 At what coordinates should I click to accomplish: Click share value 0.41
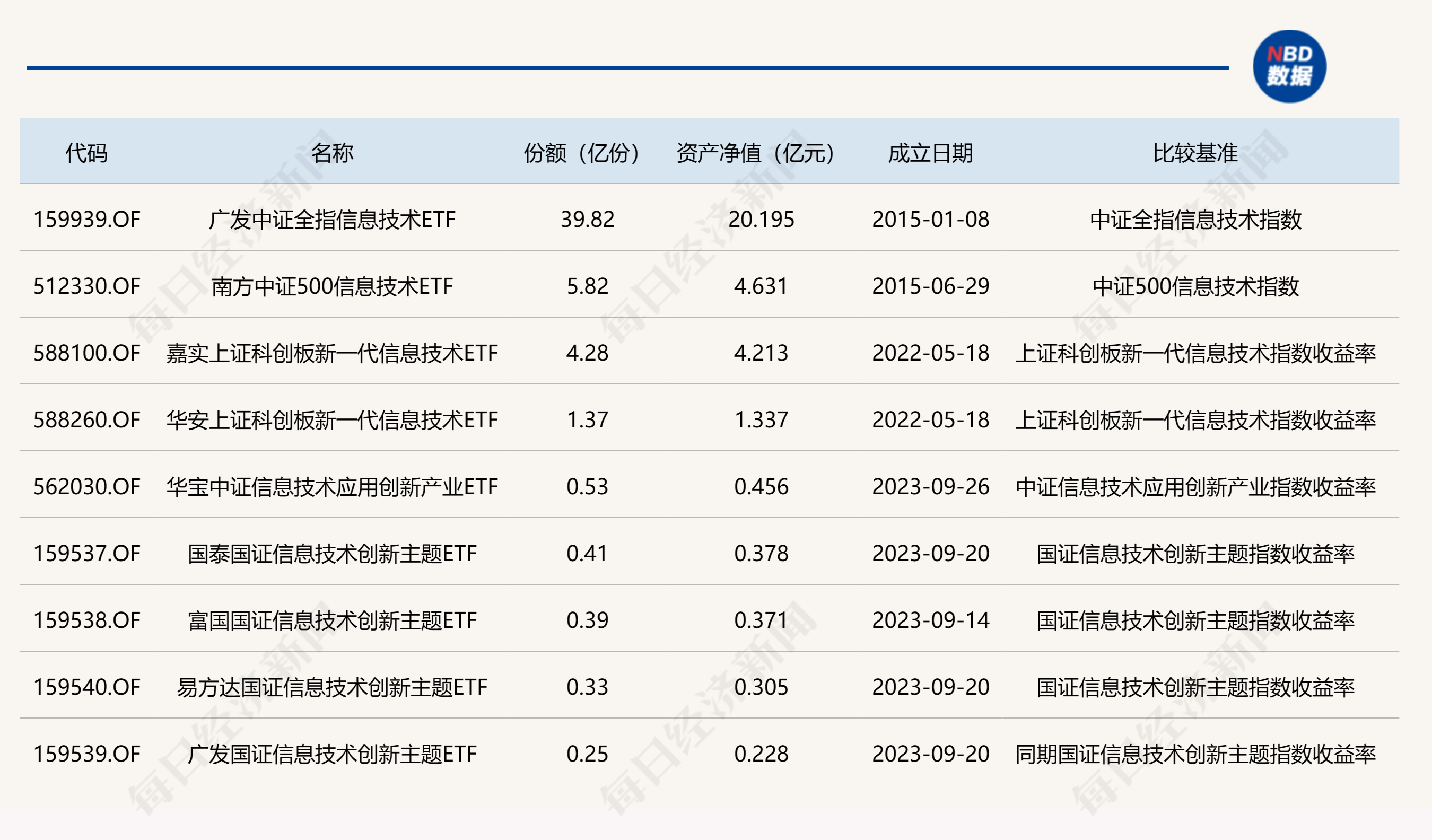point(587,553)
